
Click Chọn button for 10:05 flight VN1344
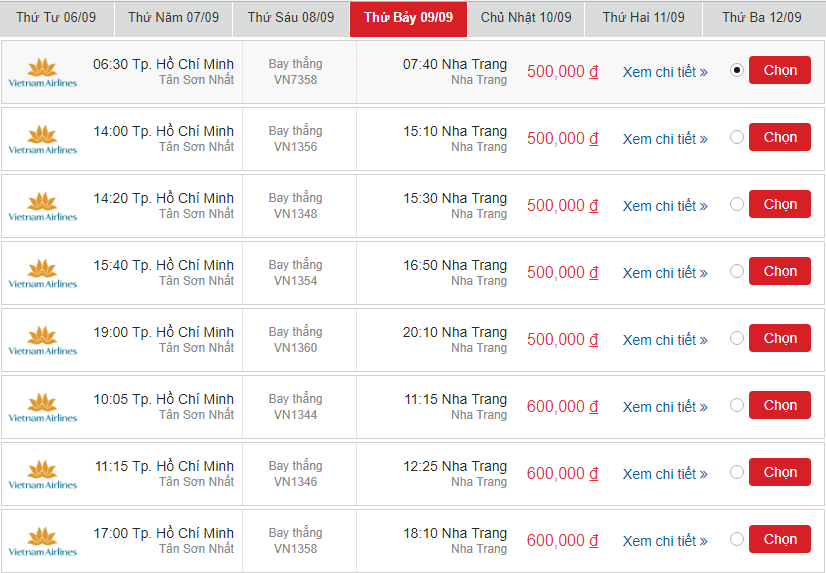point(780,405)
